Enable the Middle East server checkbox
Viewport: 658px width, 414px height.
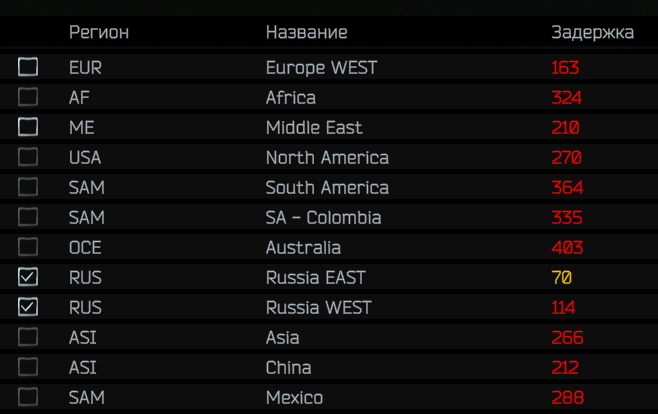pos(28,127)
